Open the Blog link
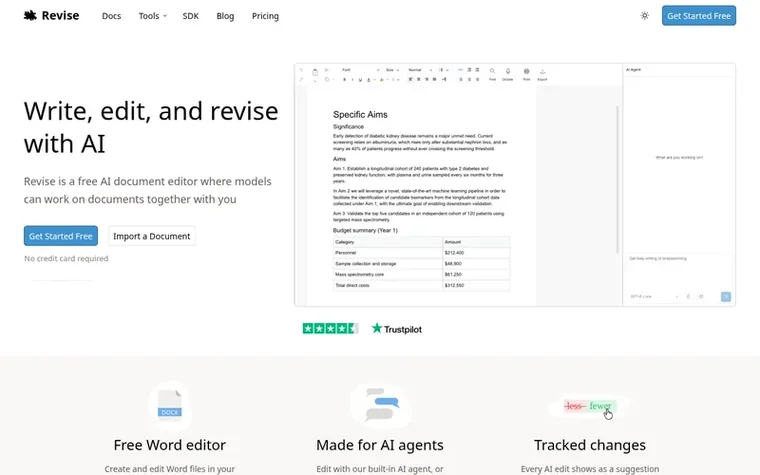760x475 pixels. pos(225,16)
